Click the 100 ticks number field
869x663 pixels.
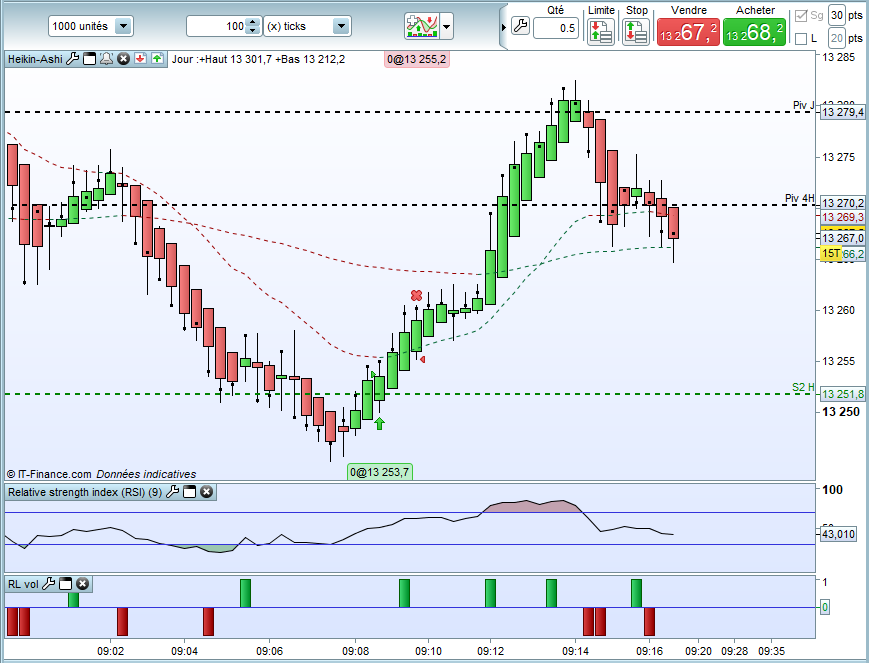(x=217, y=26)
